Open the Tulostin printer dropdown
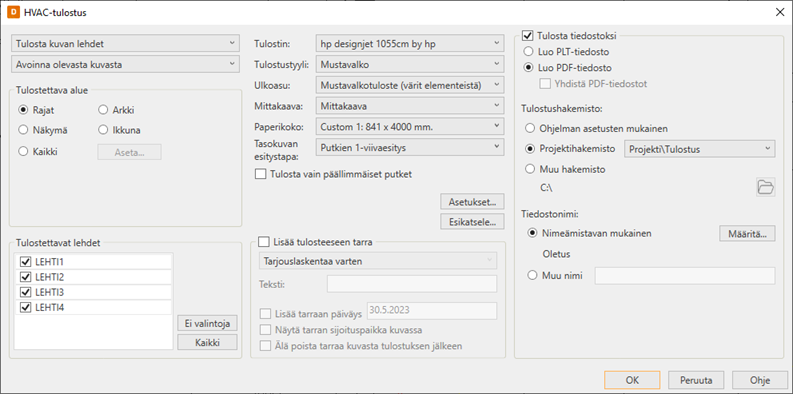This screenshot has width=793, height=394. [410, 43]
